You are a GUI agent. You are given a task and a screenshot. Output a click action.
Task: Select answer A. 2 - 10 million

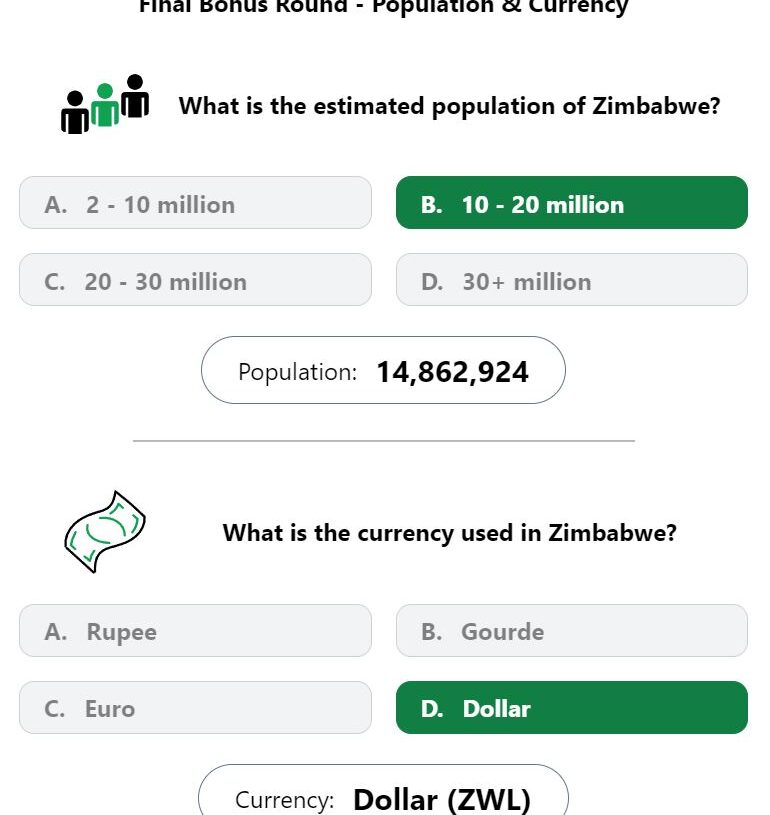tap(195, 203)
